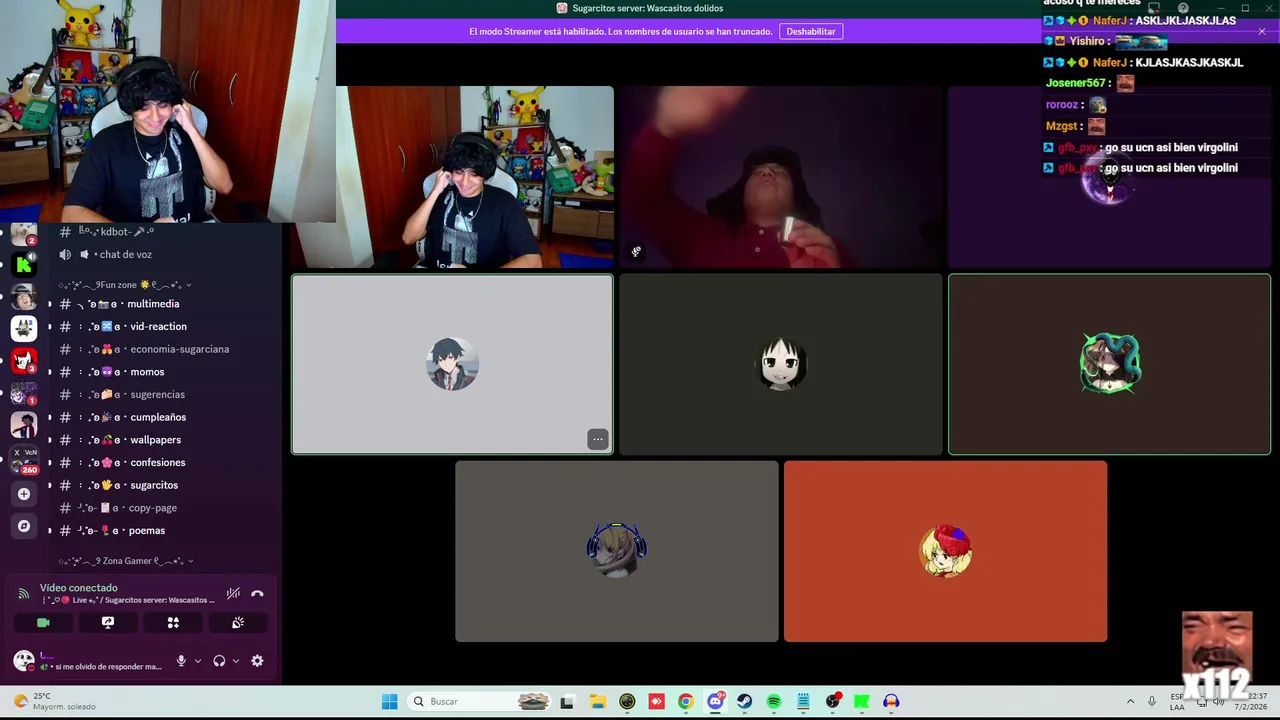Focus the red hoodie person's video tile

click(x=781, y=177)
